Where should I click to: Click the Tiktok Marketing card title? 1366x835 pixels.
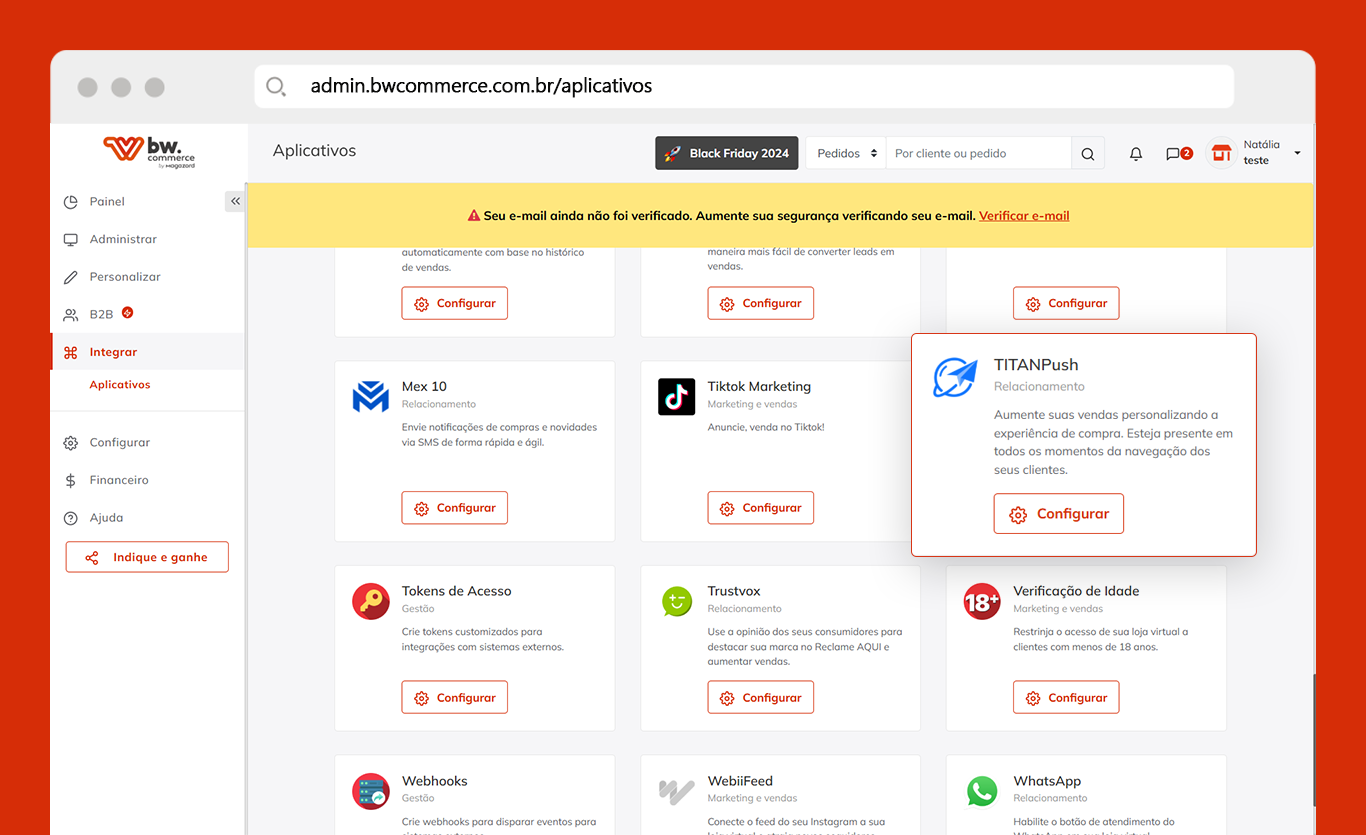(759, 386)
